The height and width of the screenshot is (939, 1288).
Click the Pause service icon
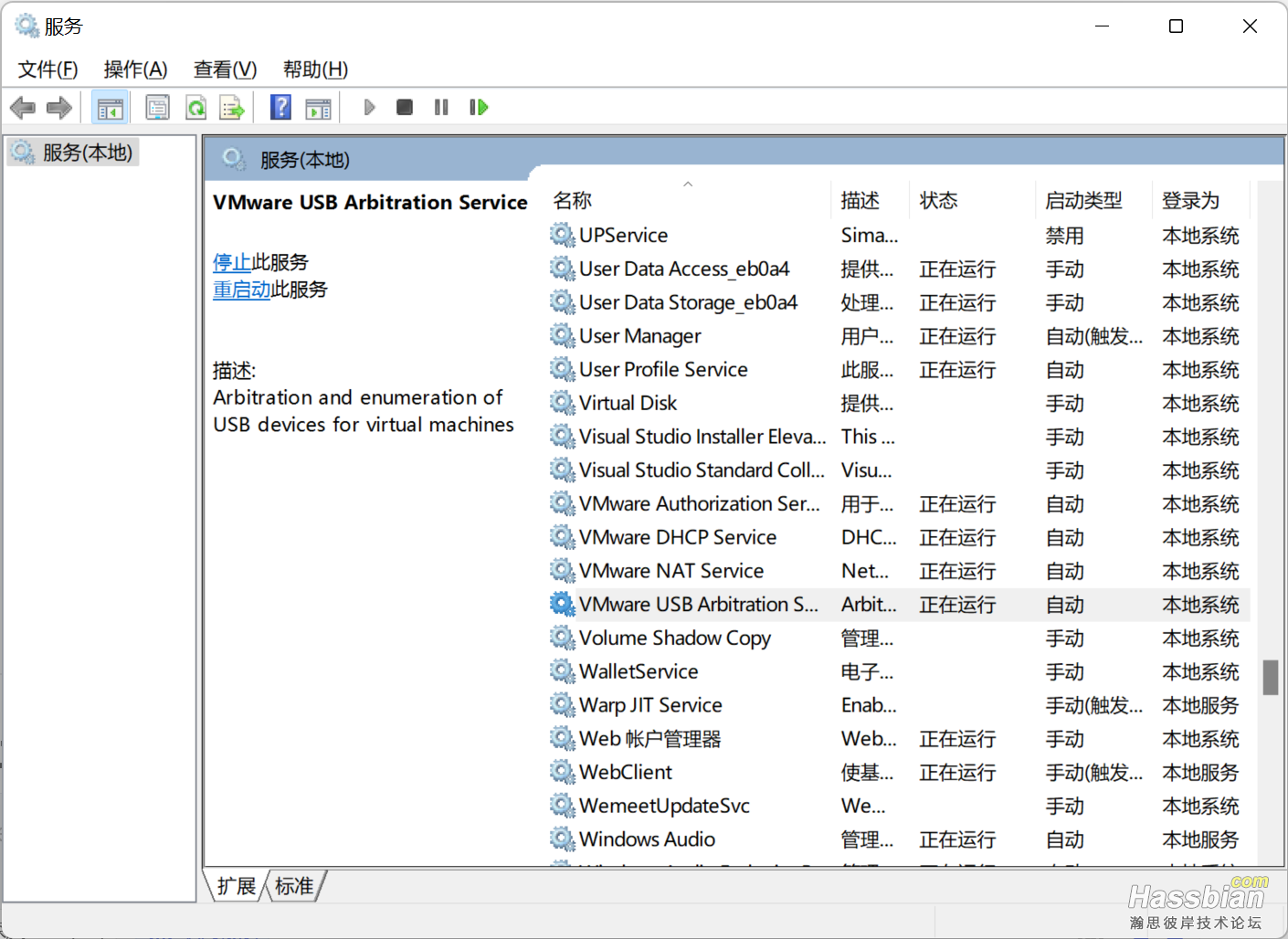441,108
